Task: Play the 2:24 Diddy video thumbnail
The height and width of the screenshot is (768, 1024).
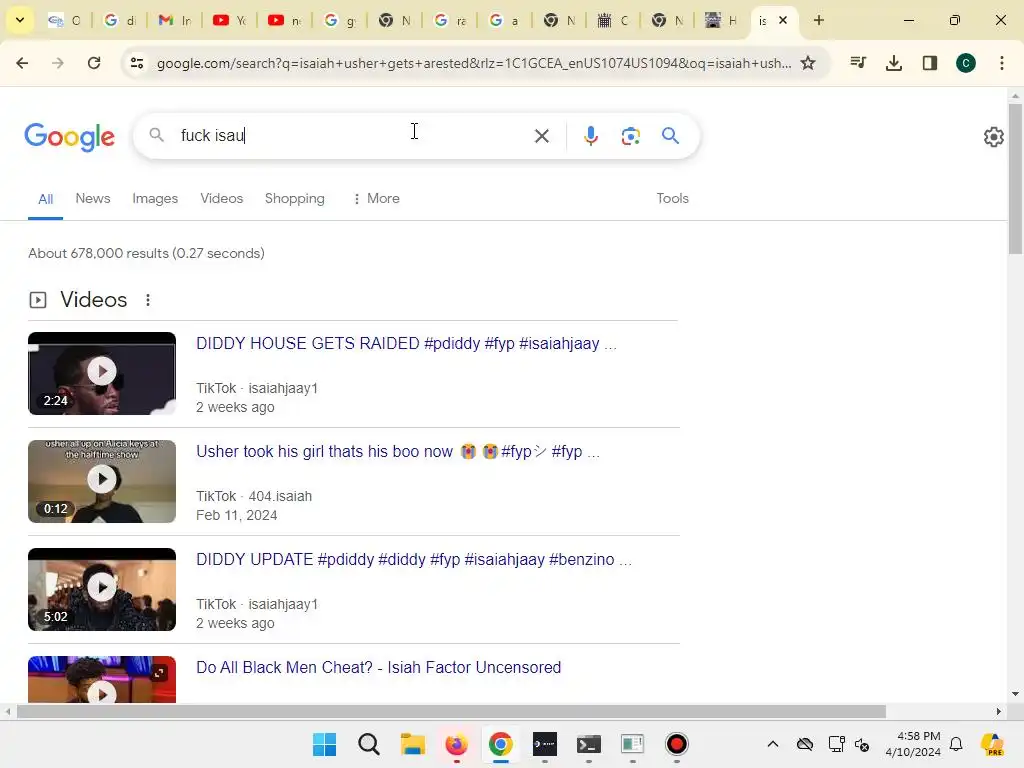Action: [x=102, y=373]
